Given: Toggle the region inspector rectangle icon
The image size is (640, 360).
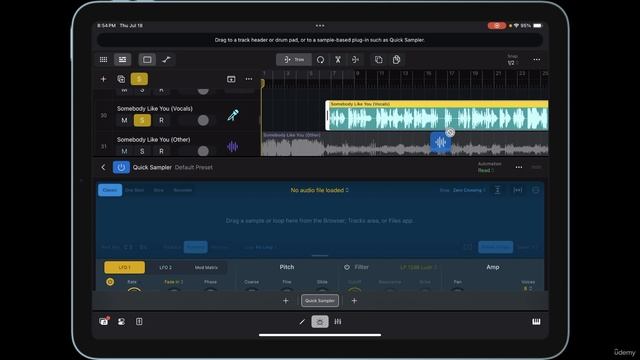Looking at the screenshot, I should [147, 60].
